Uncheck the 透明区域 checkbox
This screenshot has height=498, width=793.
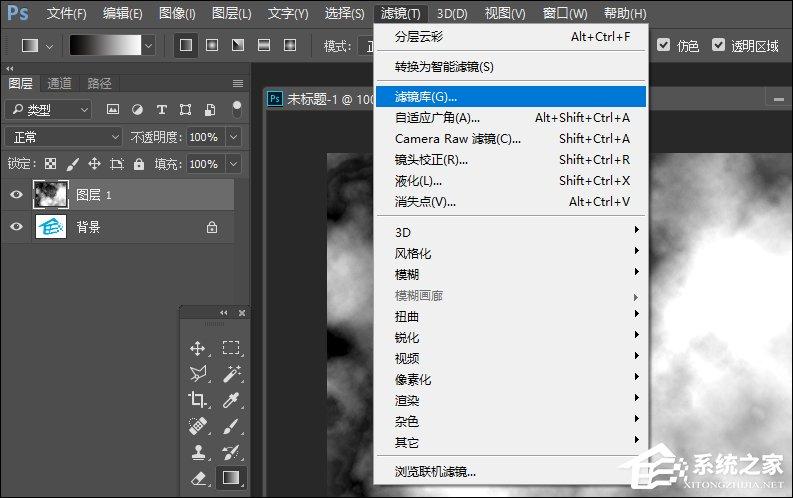coord(717,45)
